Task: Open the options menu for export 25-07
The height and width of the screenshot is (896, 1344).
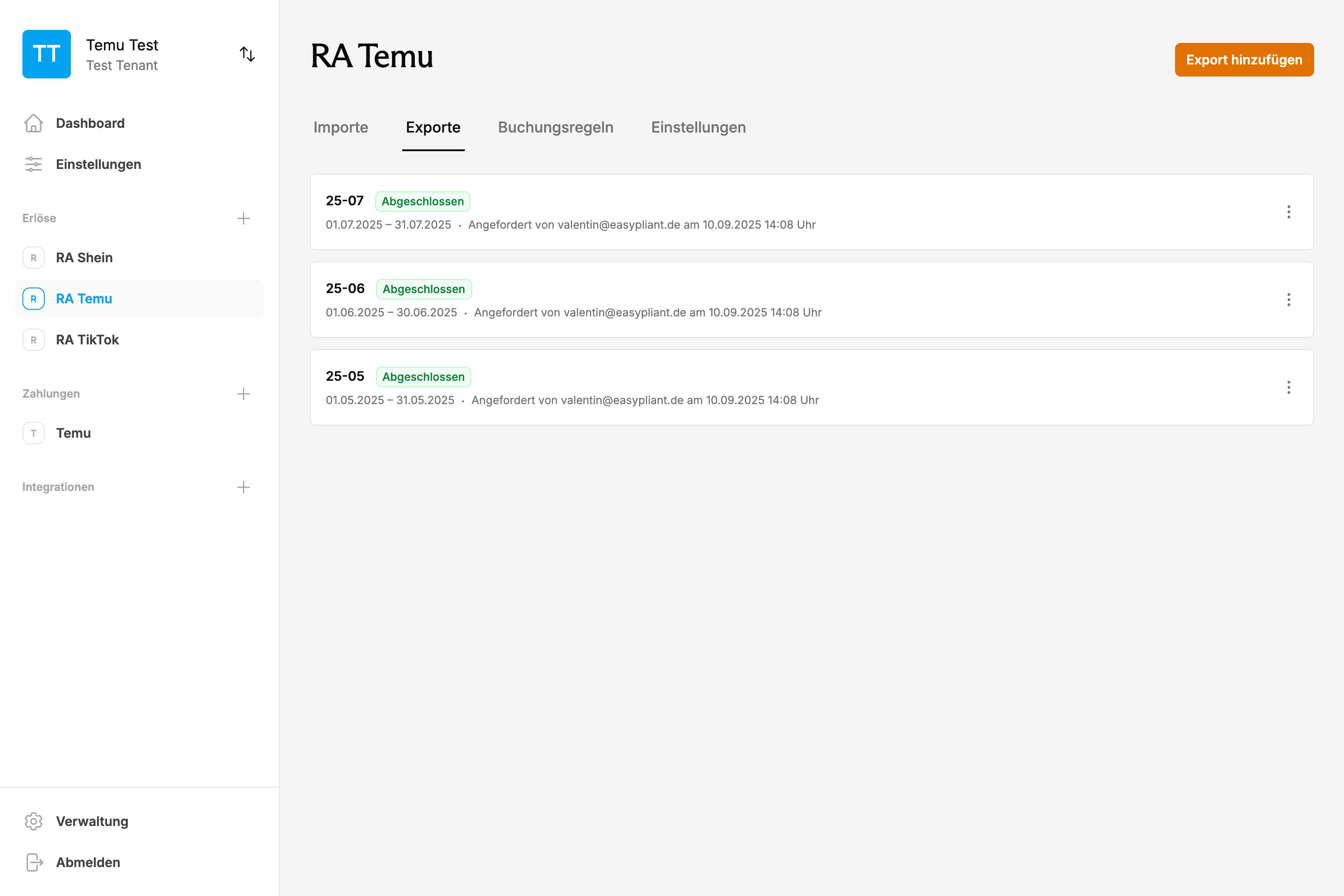Action: coord(1289,212)
